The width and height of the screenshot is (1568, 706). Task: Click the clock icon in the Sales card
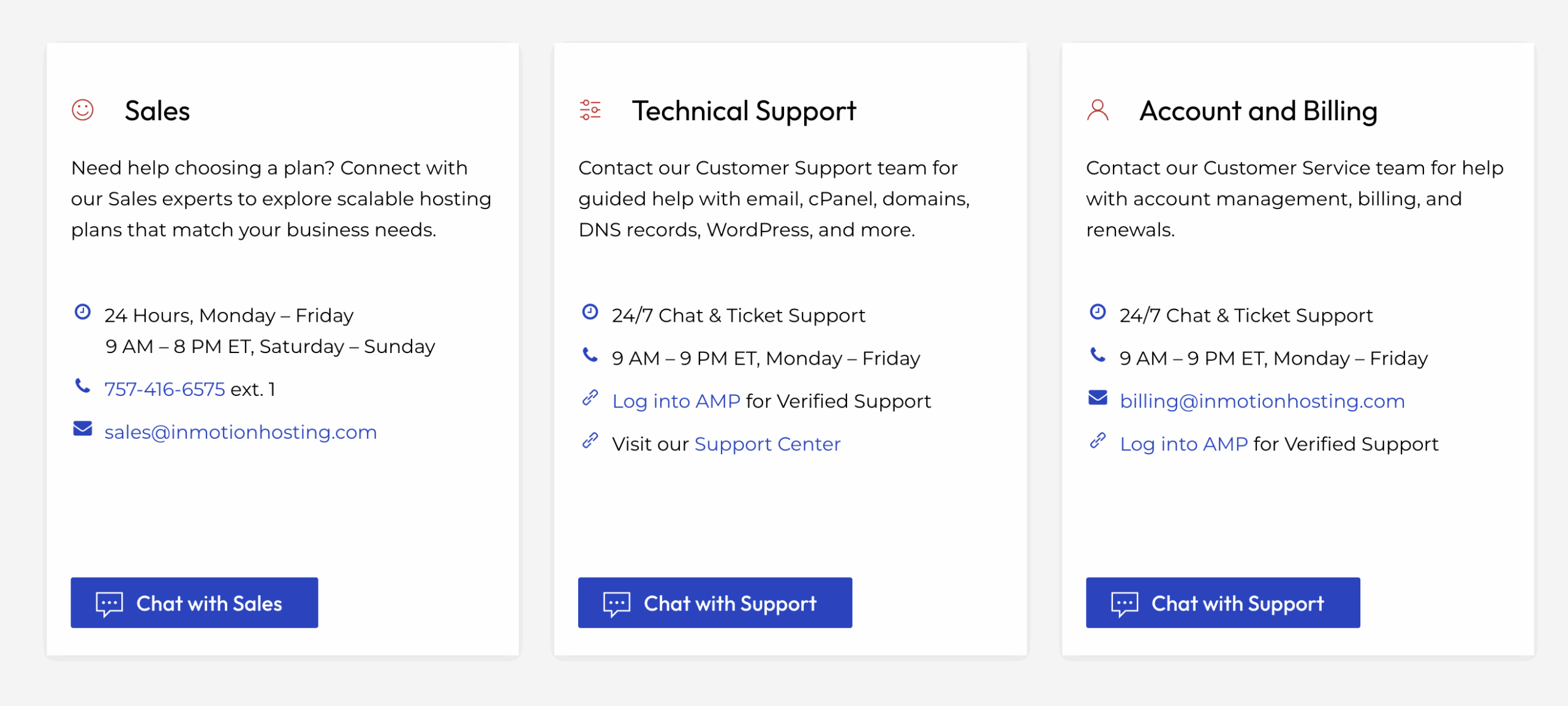83,312
